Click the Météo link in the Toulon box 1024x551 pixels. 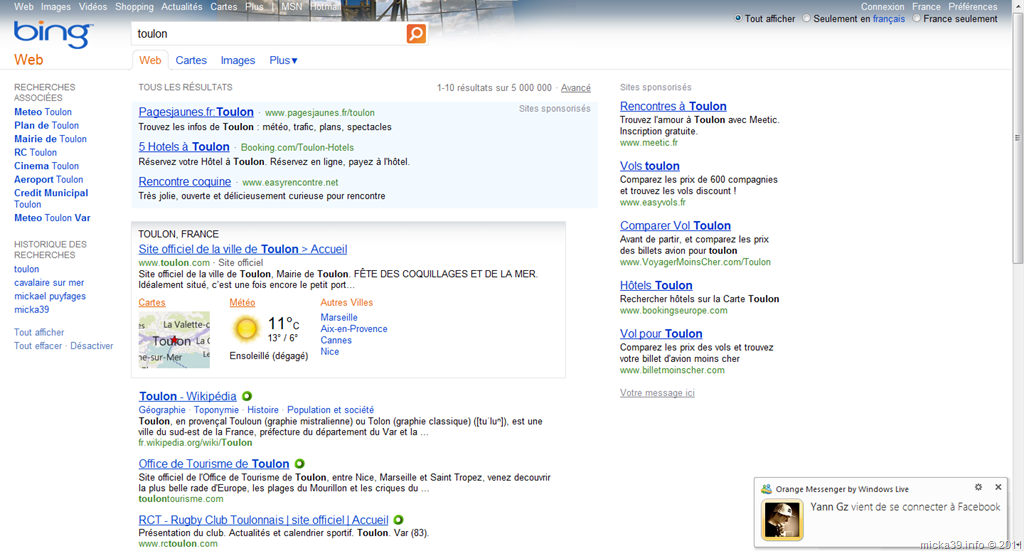click(x=242, y=302)
